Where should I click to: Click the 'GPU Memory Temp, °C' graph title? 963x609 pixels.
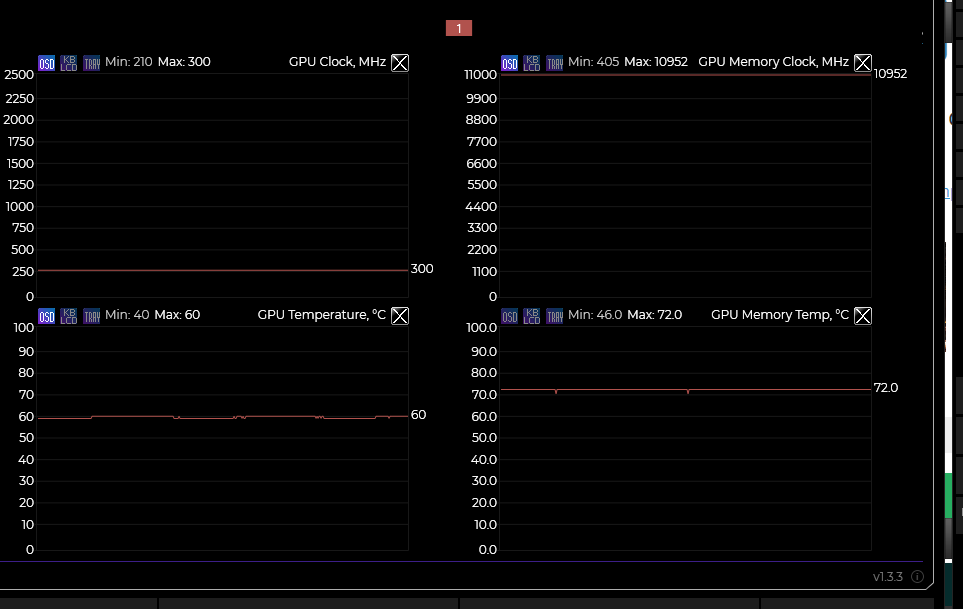point(780,315)
